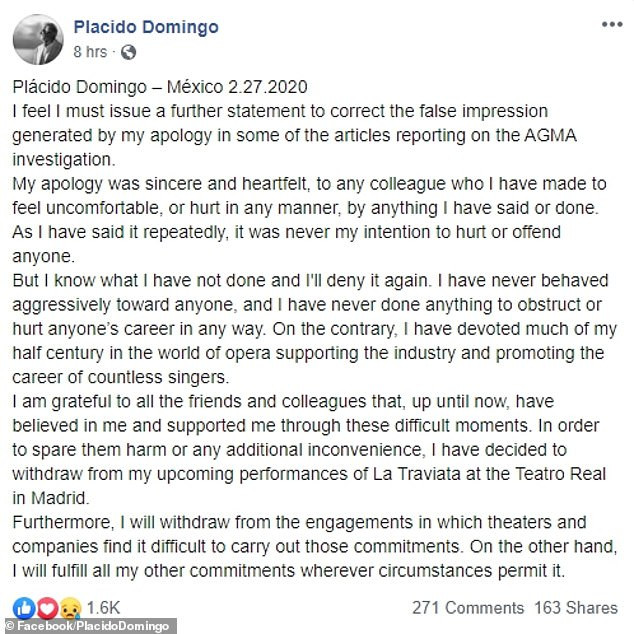Click the crying Sad reaction icon

pos(70,608)
